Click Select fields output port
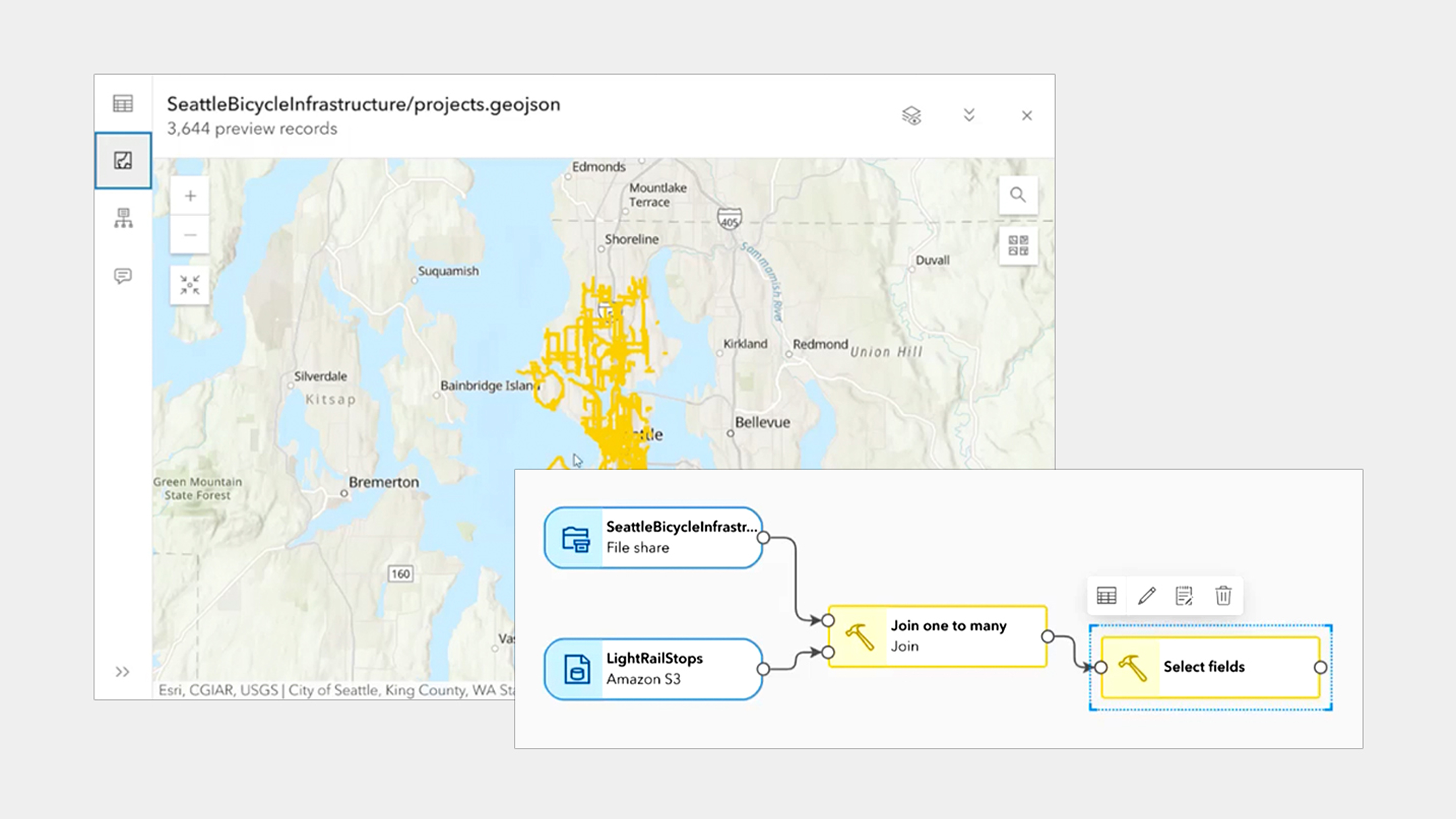1456x819 pixels. [1321, 668]
